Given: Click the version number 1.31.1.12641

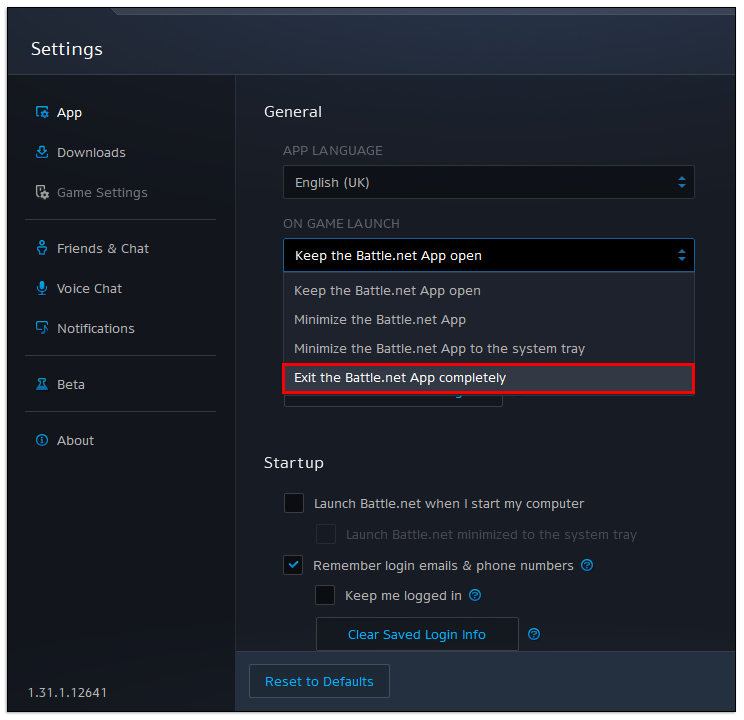Looking at the screenshot, I should pos(67,692).
